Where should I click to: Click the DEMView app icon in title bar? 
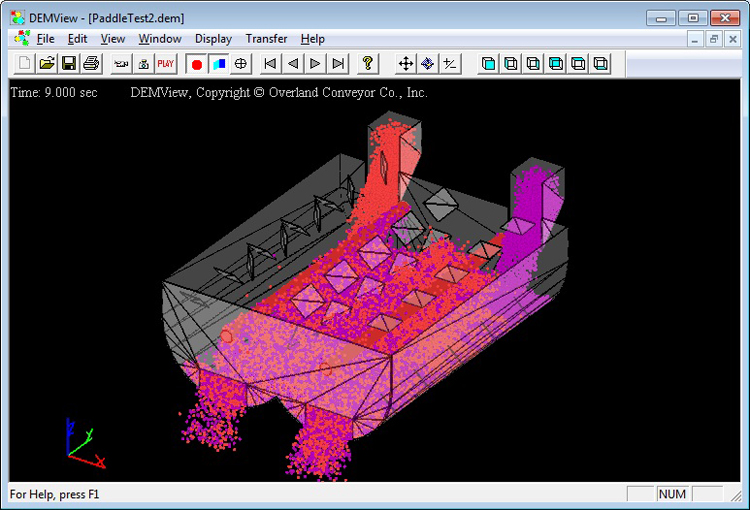19,18
